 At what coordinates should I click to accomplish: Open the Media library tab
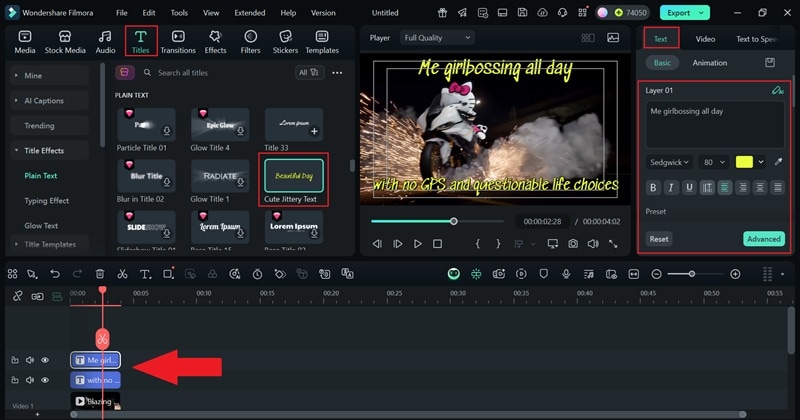[x=24, y=42]
